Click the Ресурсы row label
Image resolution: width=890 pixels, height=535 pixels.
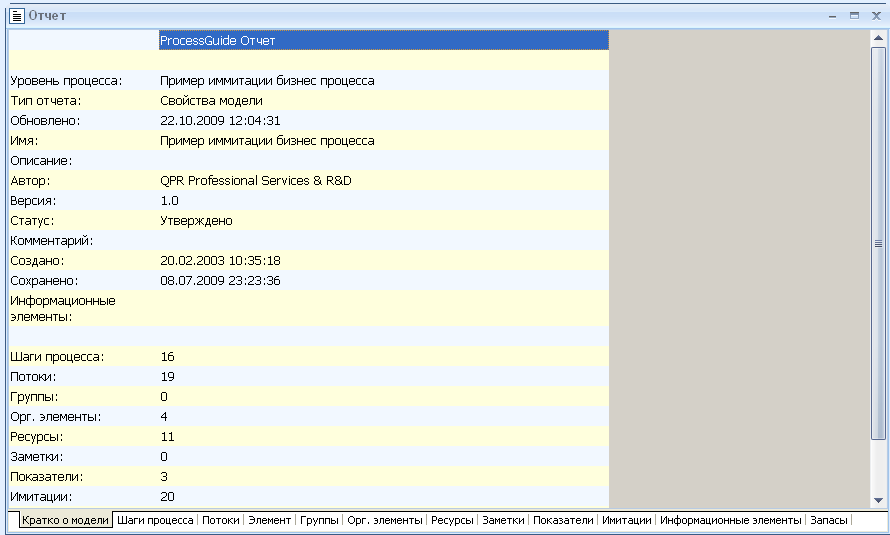(x=37, y=437)
